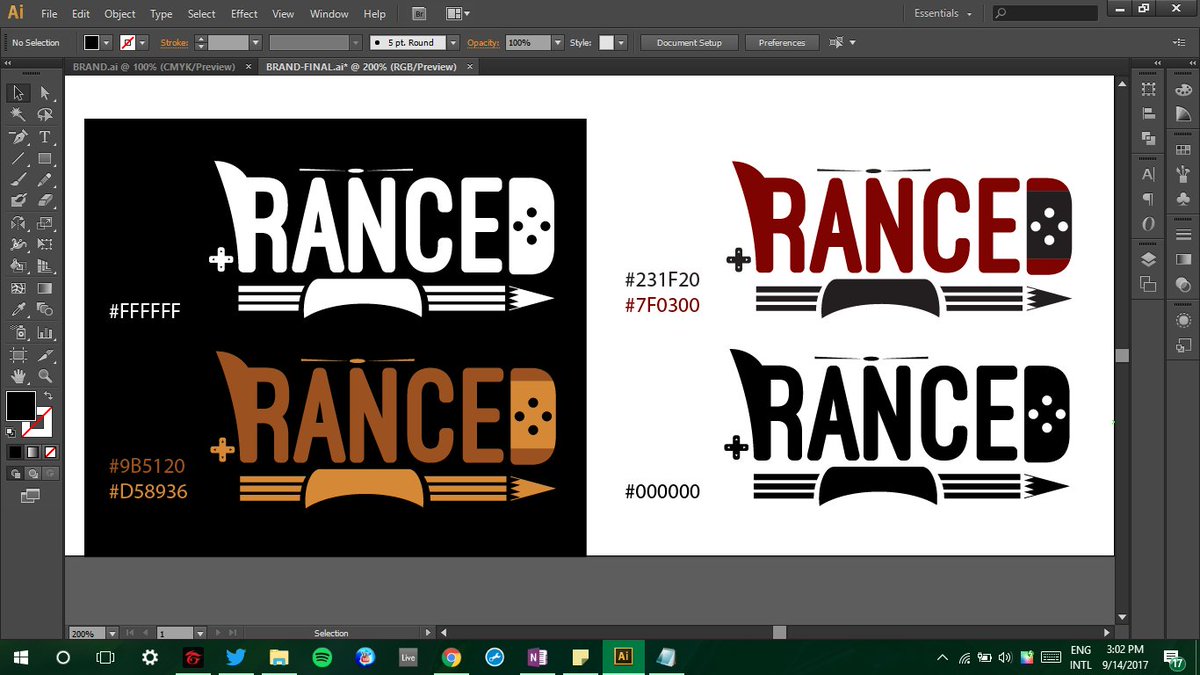Open the Character panel
Viewport: 1200px width, 675px height.
[x=1148, y=174]
